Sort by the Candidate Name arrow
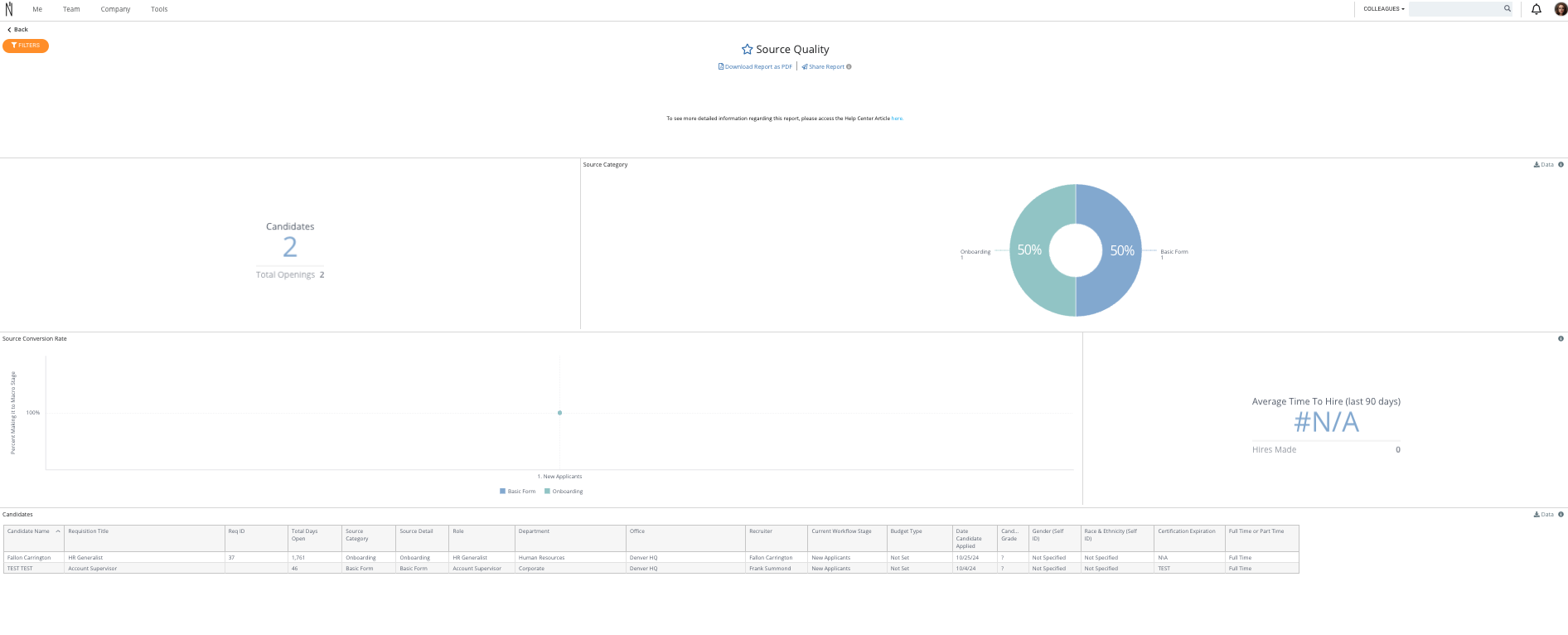Image resolution: width=1568 pixels, height=635 pixels. 58,531
